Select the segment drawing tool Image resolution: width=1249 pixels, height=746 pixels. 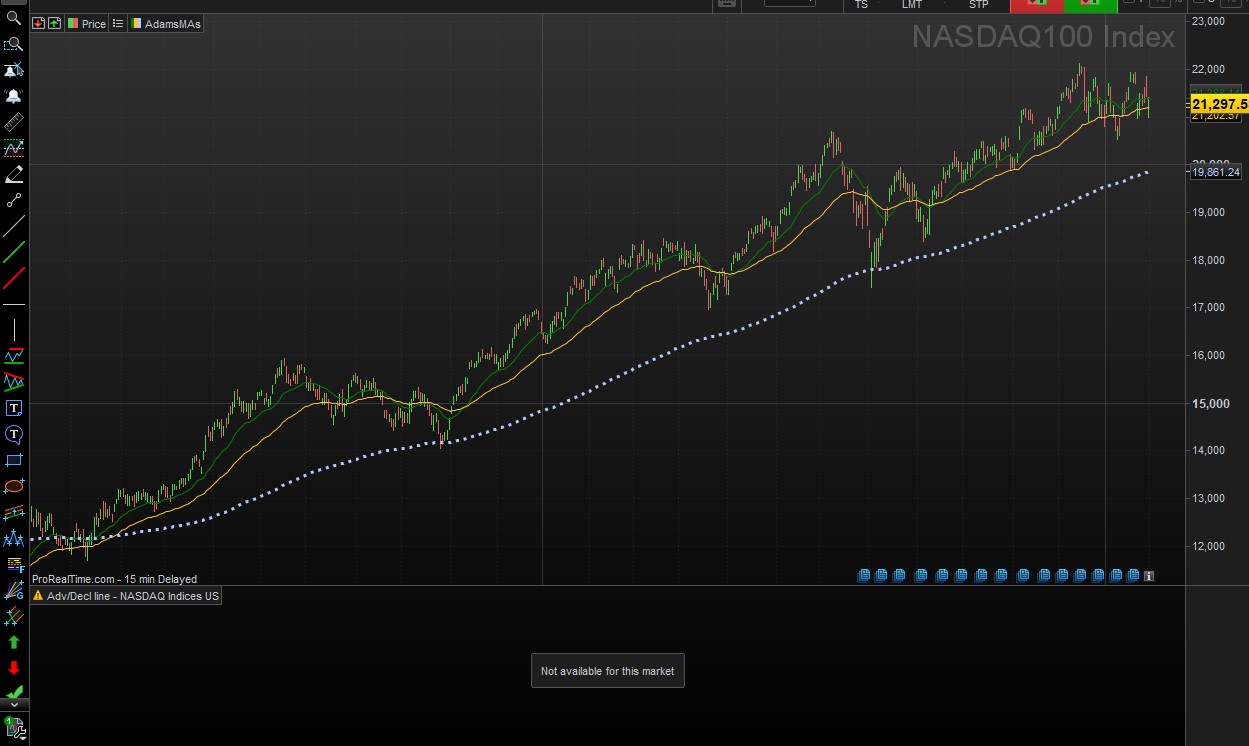click(14, 200)
